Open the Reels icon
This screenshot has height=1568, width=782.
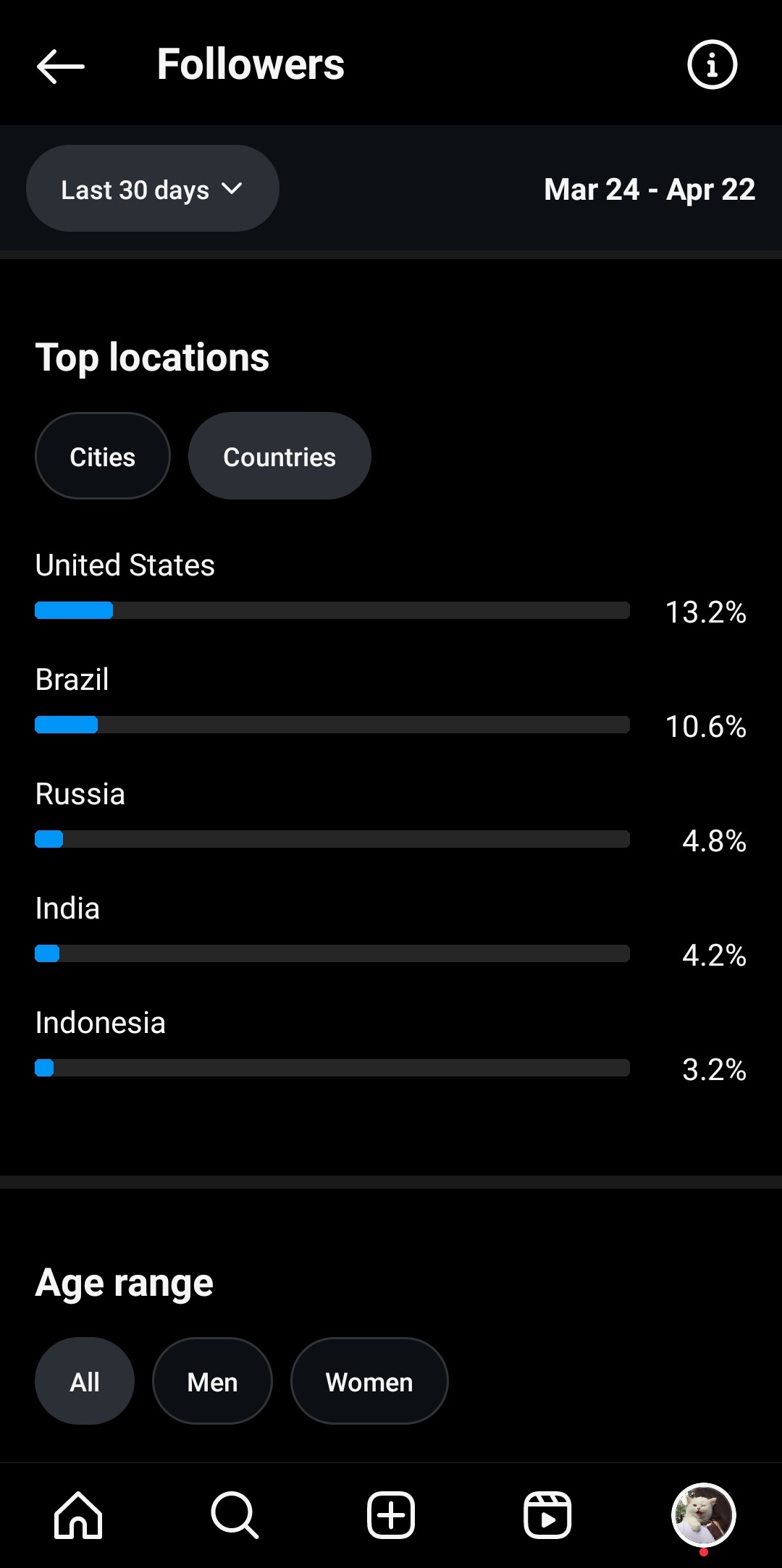(x=547, y=1514)
